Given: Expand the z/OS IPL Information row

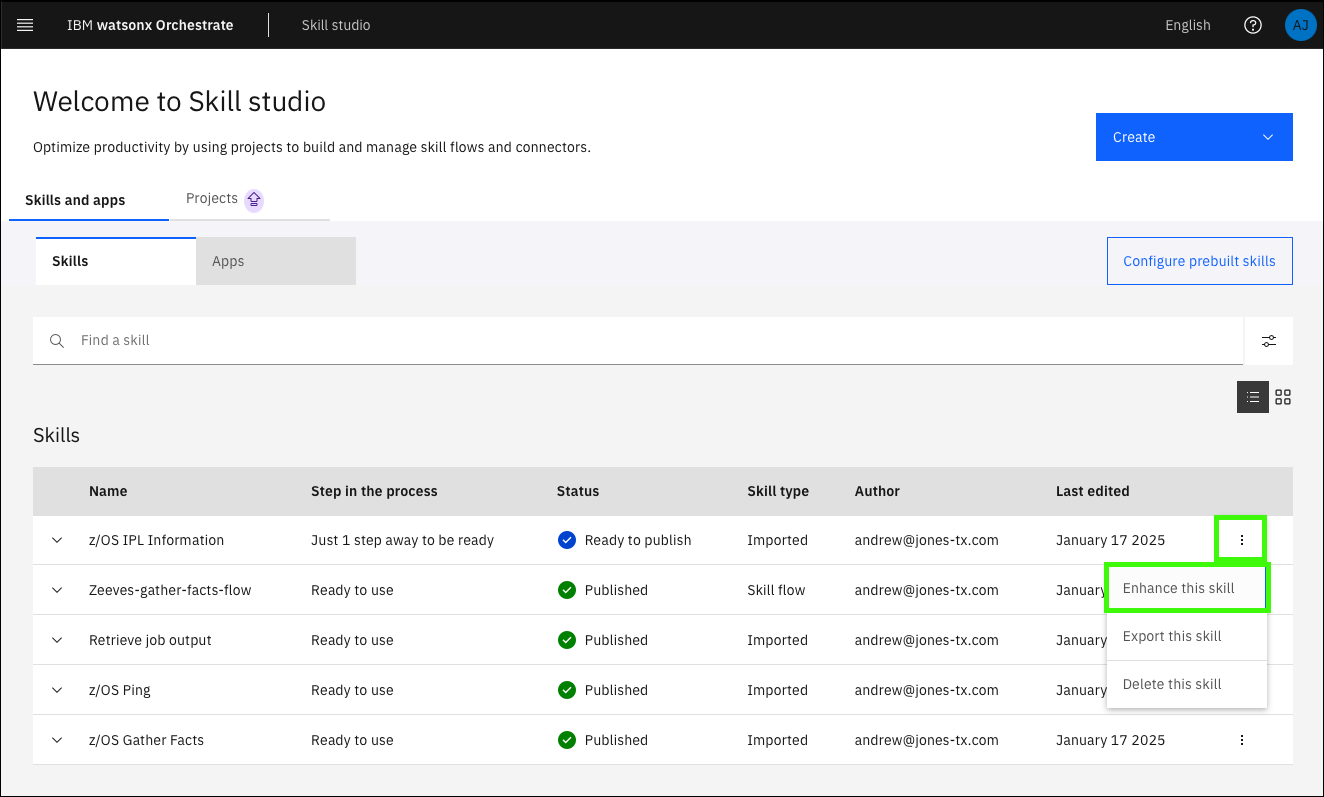Looking at the screenshot, I should coord(57,540).
